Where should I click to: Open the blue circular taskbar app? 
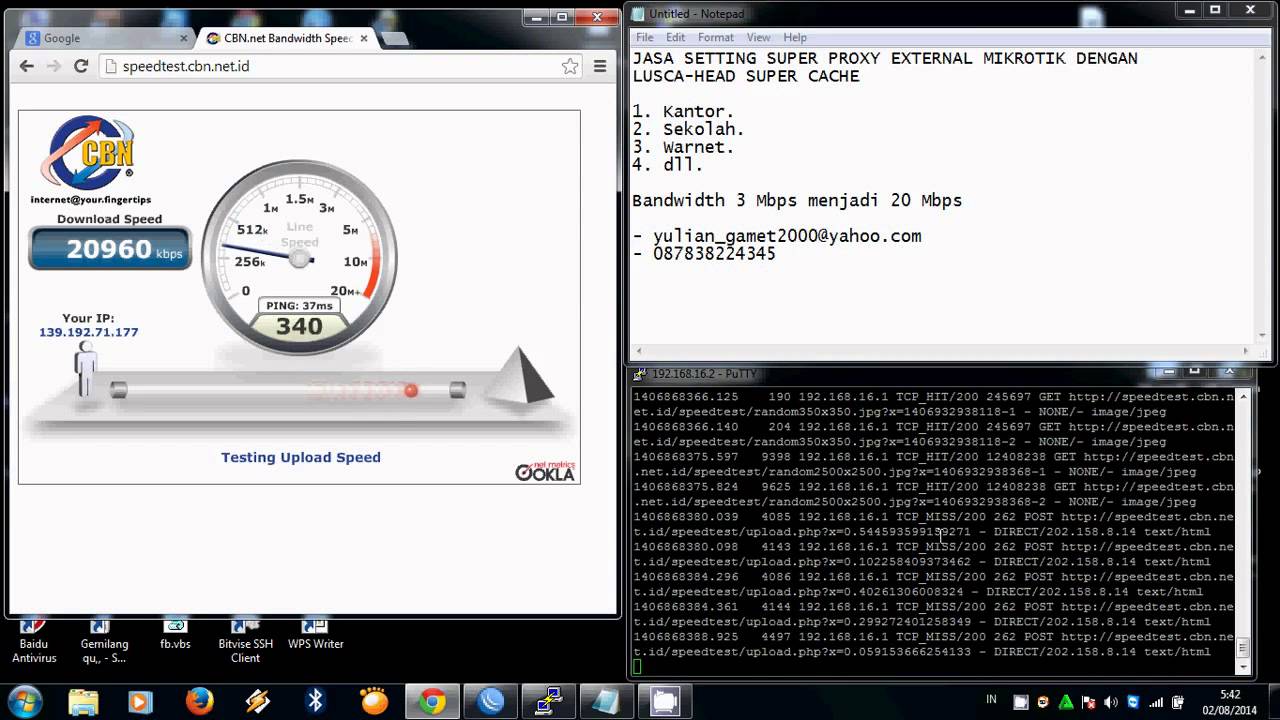click(490, 701)
